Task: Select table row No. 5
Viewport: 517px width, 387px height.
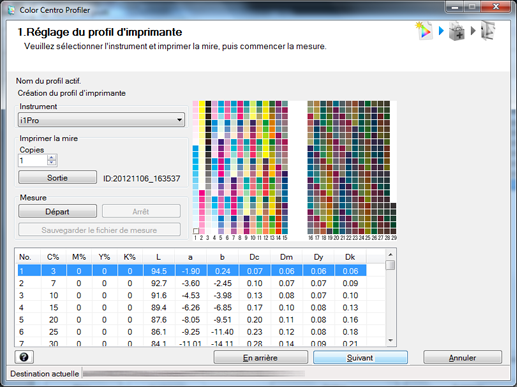Action: [192, 320]
